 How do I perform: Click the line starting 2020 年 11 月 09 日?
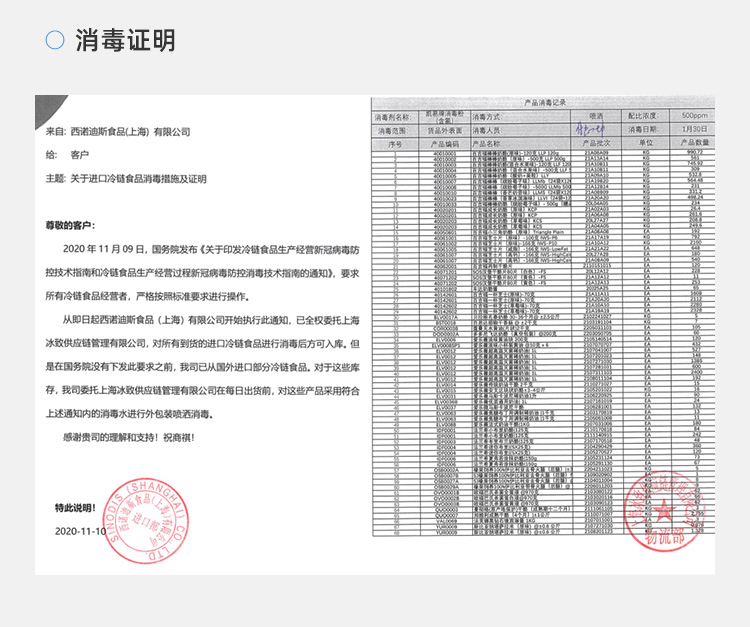coord(211,250)
